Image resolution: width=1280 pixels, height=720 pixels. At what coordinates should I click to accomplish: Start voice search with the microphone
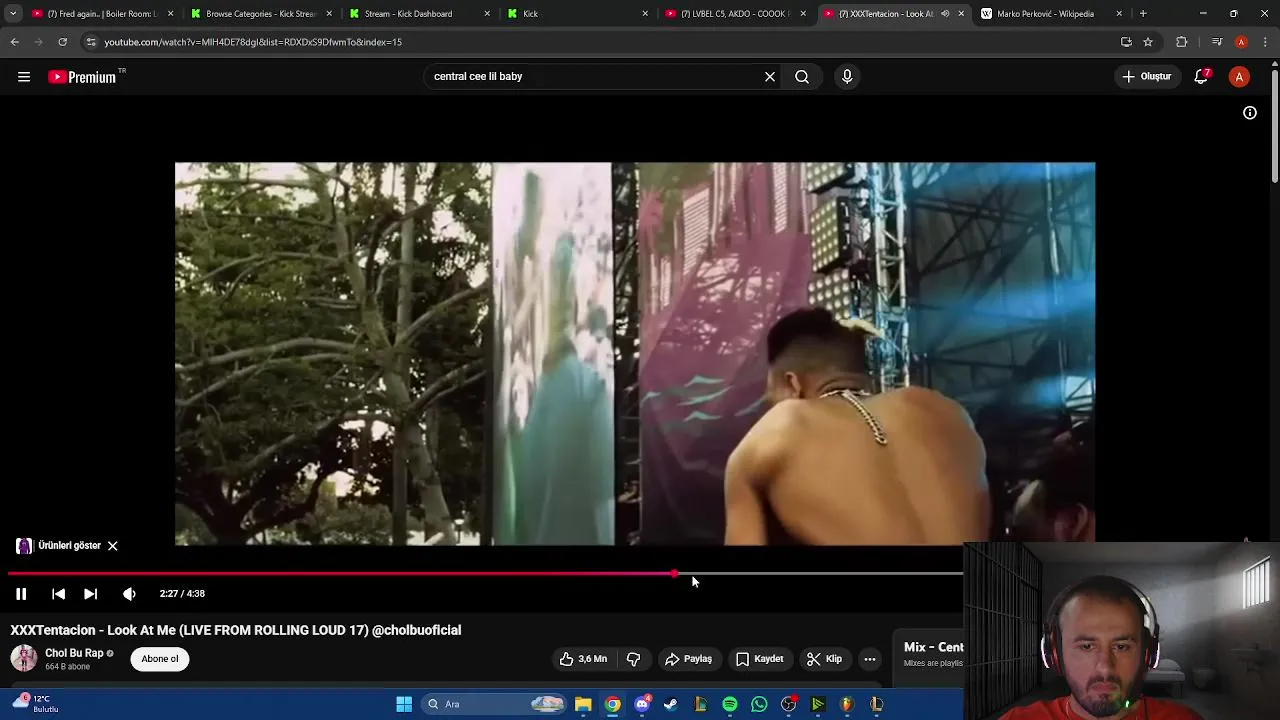tap(847, 77)
